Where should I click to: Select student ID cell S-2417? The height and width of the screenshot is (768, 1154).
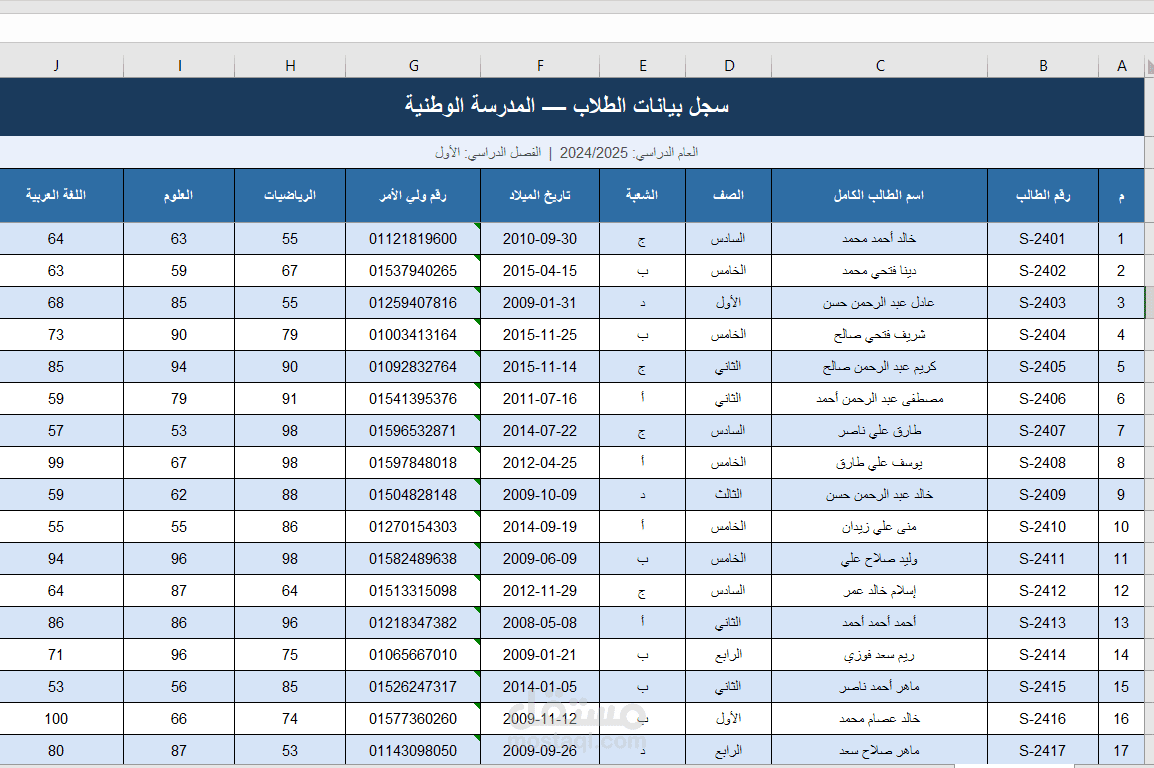[1043, 751]
